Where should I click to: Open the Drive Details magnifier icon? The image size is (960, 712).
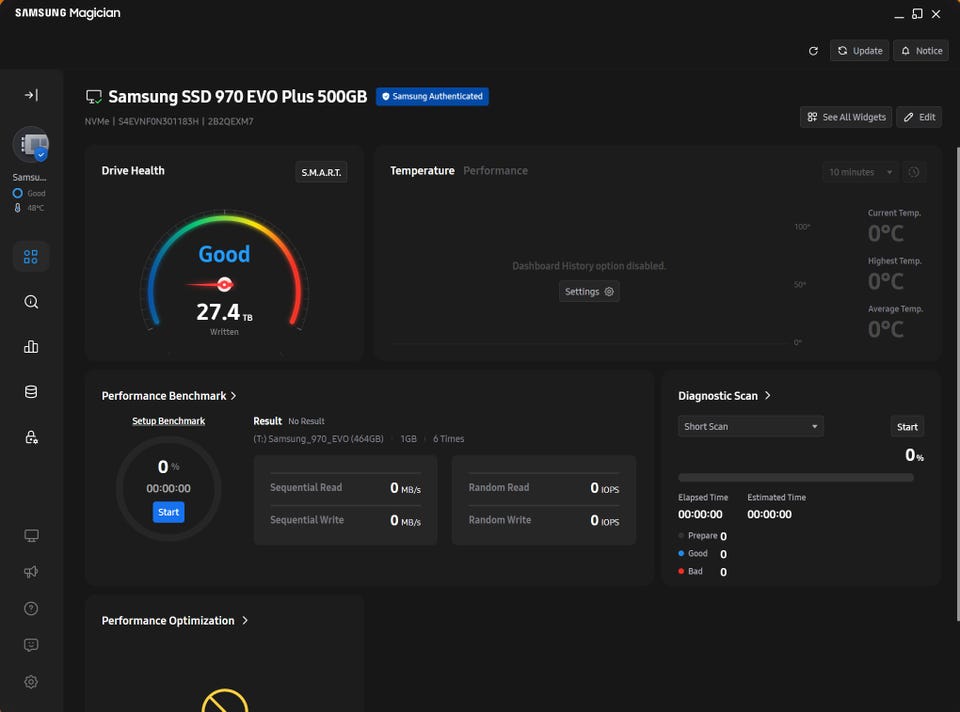(31, 302)
